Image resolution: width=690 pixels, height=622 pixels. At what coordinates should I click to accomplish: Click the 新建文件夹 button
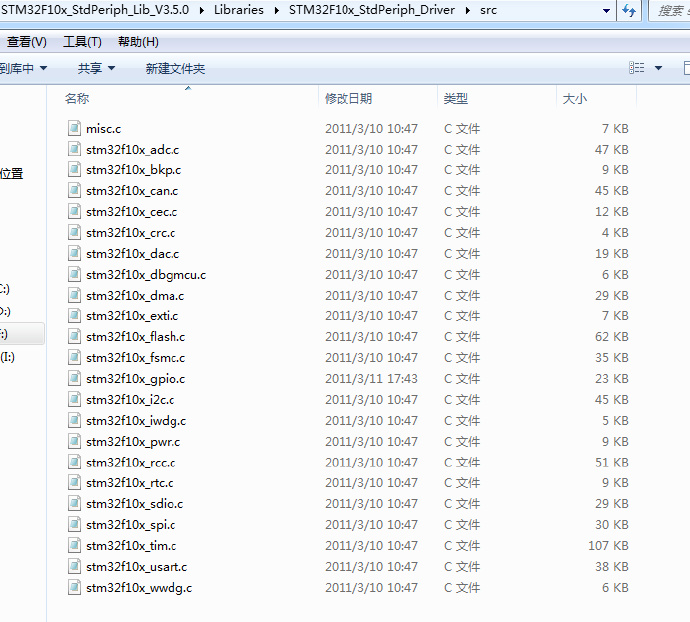(175, 68)
